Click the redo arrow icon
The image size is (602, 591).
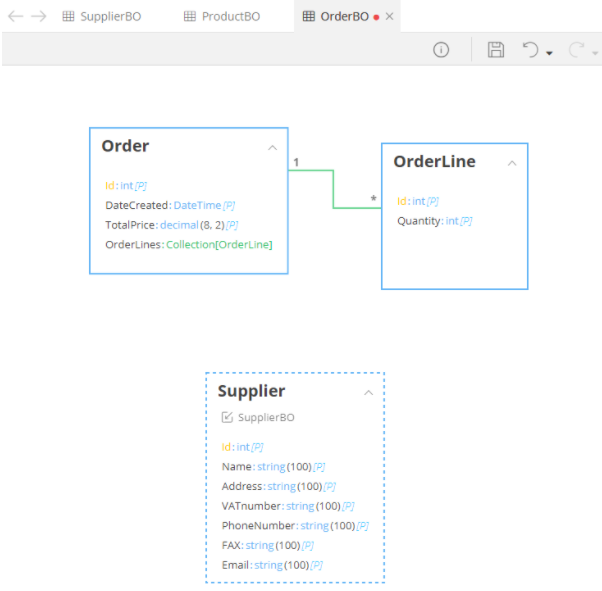(x=576, y=50)
